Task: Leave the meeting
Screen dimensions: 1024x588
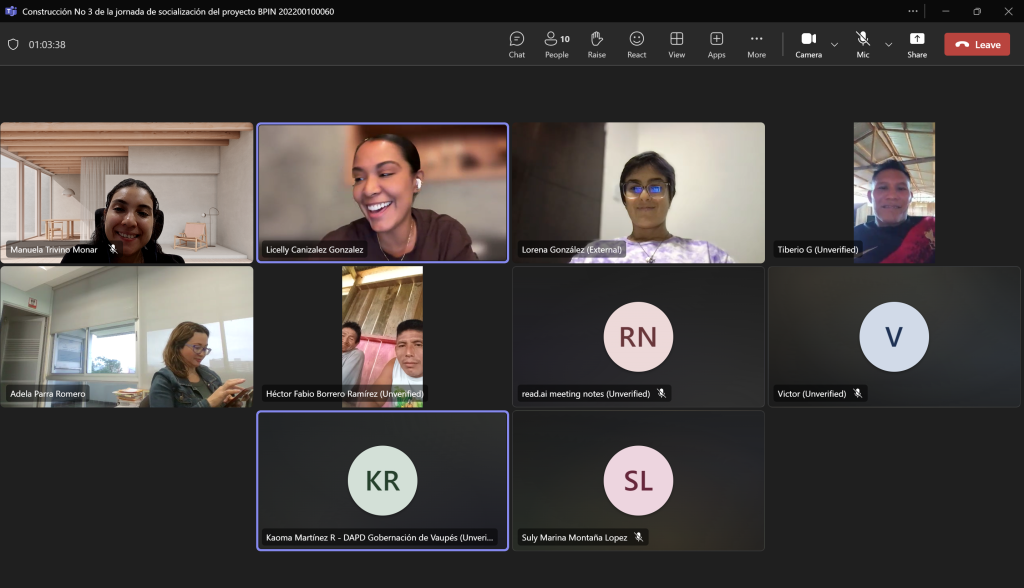Action: pos(976,45)
